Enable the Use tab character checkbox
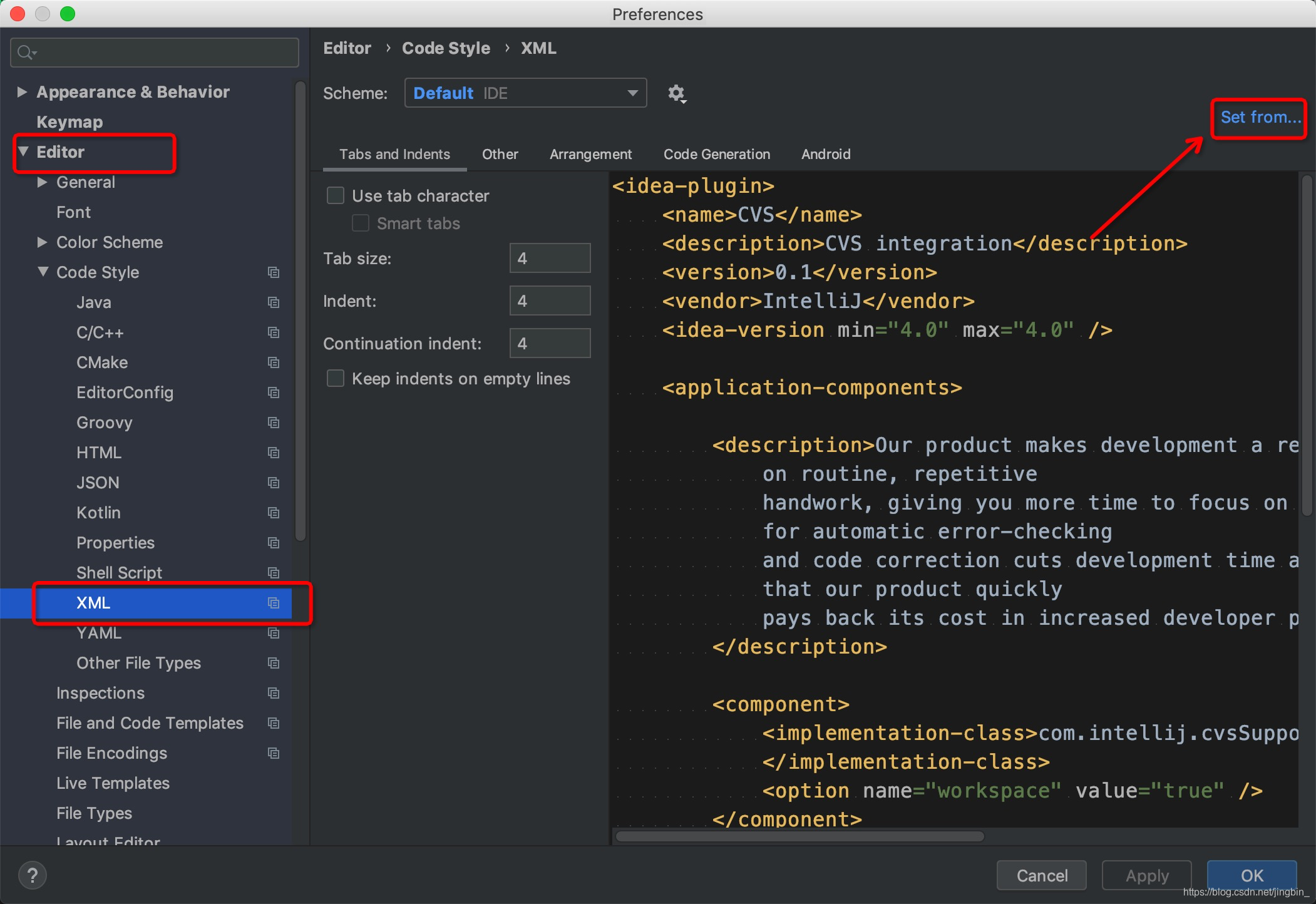This screenshot has height=904, width=1316. [x=336, y=196]
